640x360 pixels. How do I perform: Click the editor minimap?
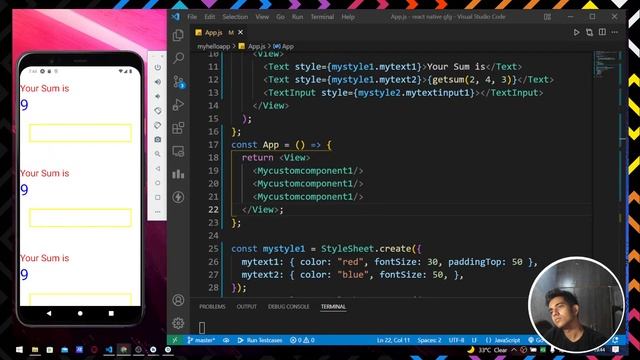(x=606, y=64)
